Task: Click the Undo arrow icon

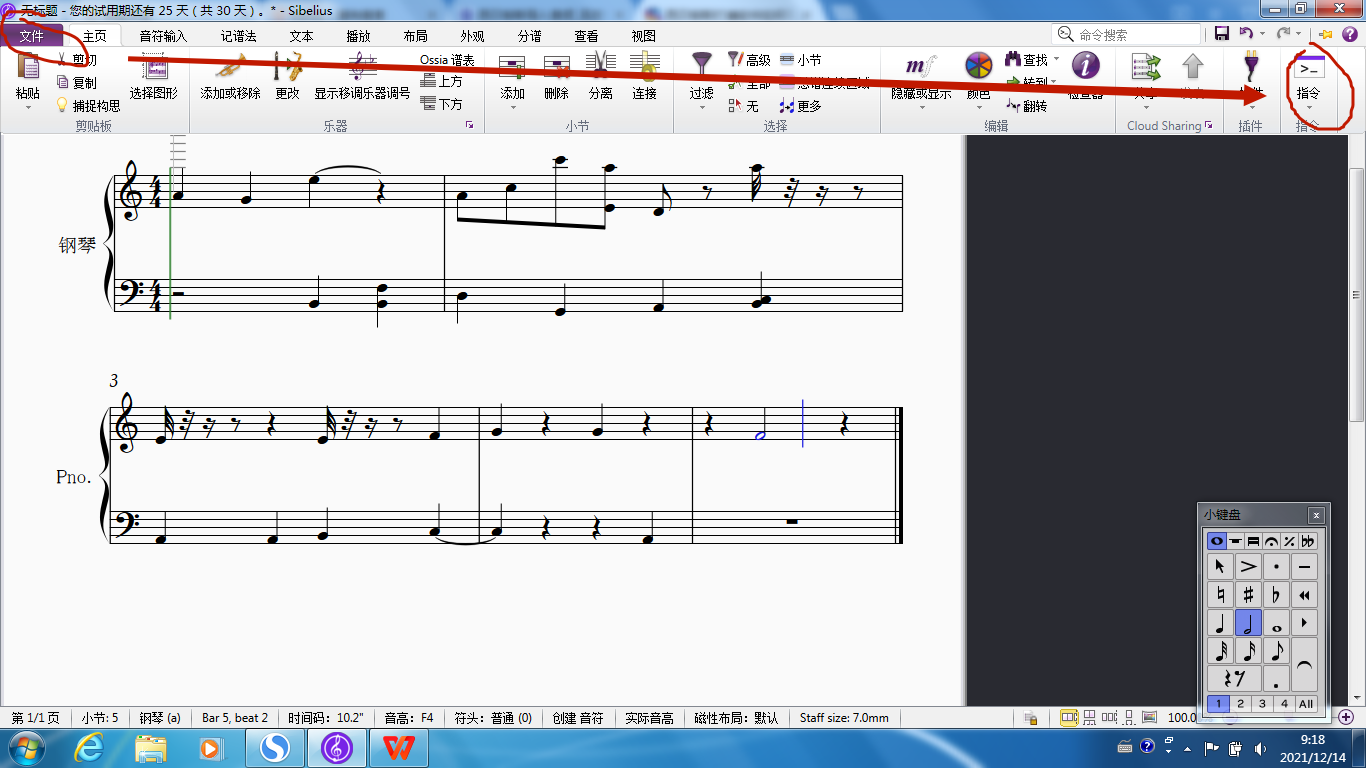Action: tap(1246, 34)
